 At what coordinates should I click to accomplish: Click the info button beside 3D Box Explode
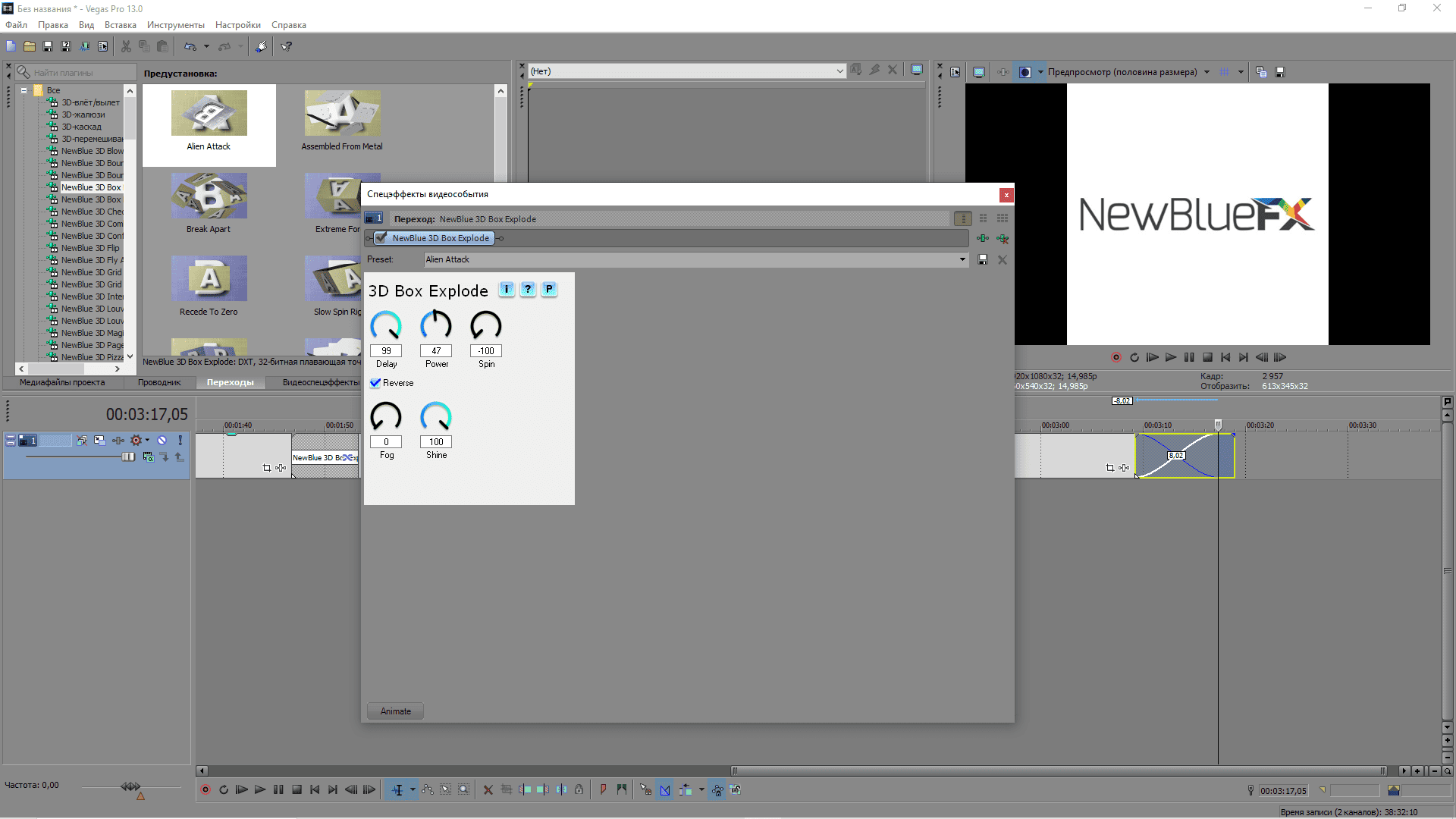pos(507,289)
